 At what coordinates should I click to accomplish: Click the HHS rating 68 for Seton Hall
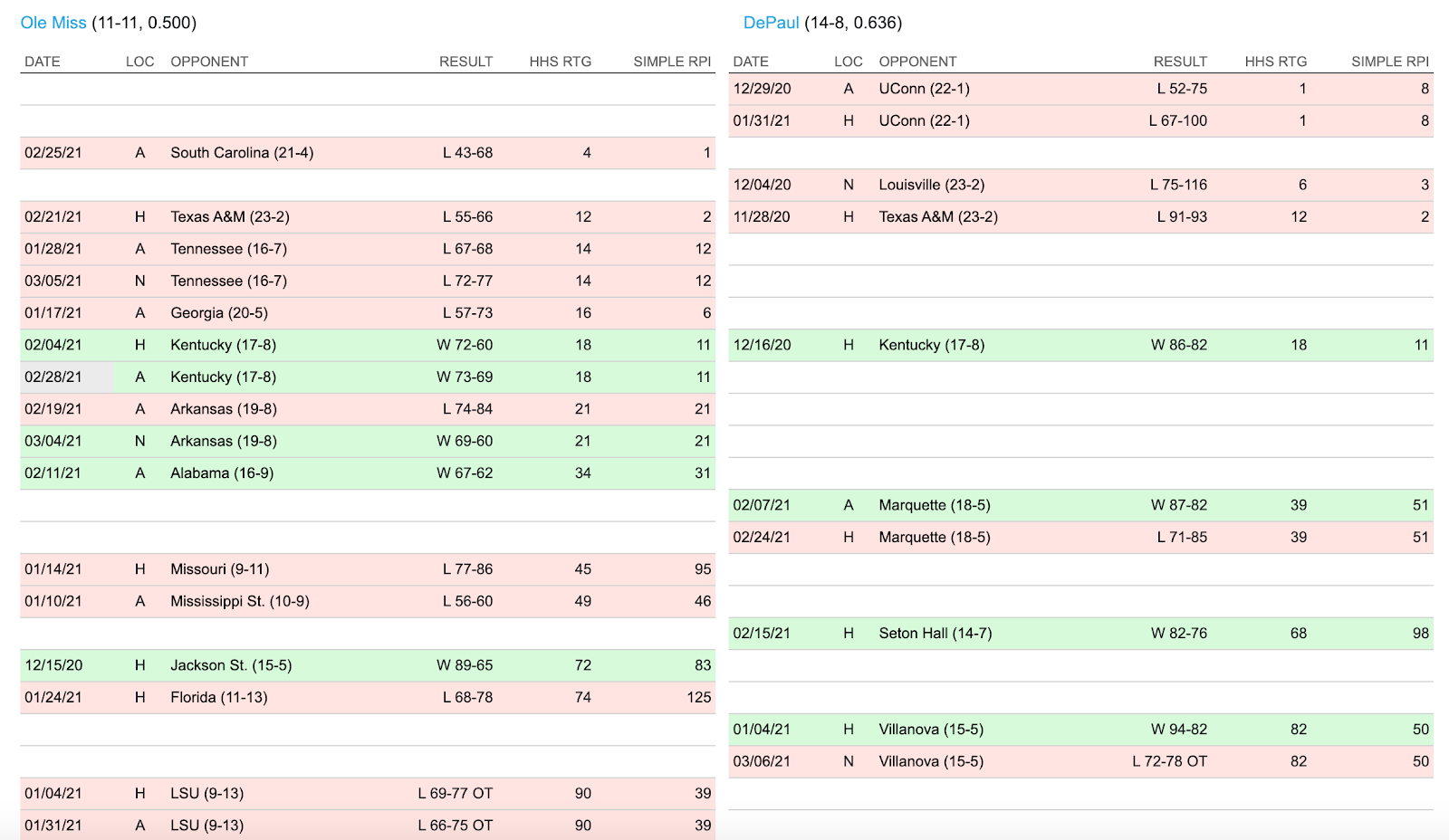pos(1299,634)
